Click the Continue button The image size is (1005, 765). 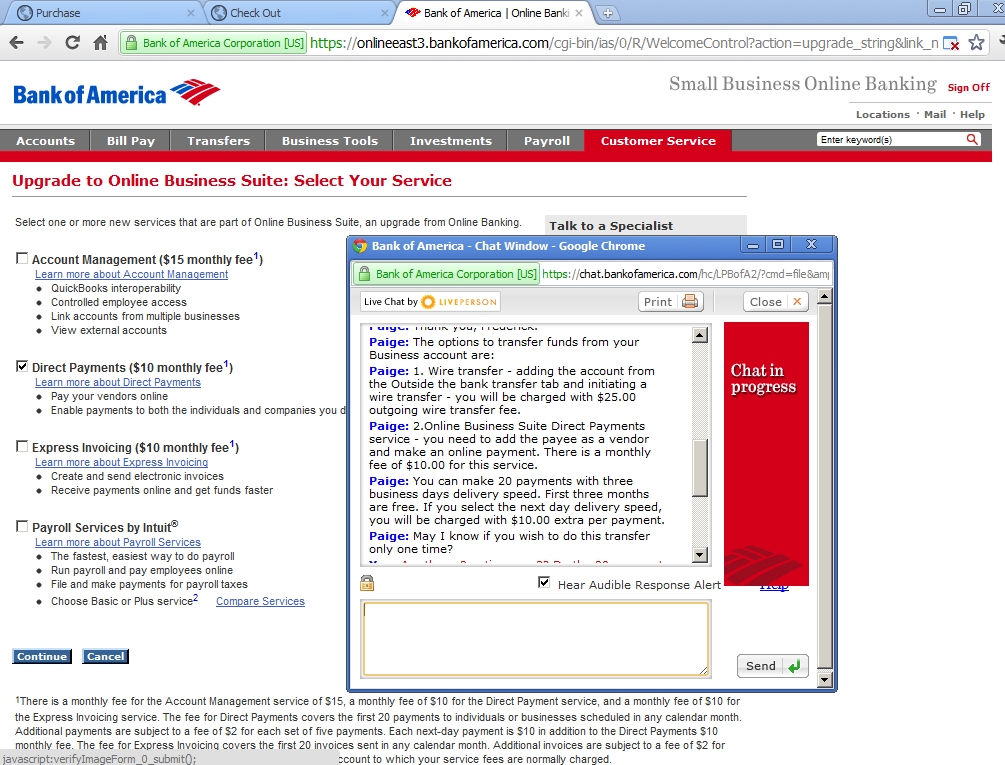tap(42, 656)
